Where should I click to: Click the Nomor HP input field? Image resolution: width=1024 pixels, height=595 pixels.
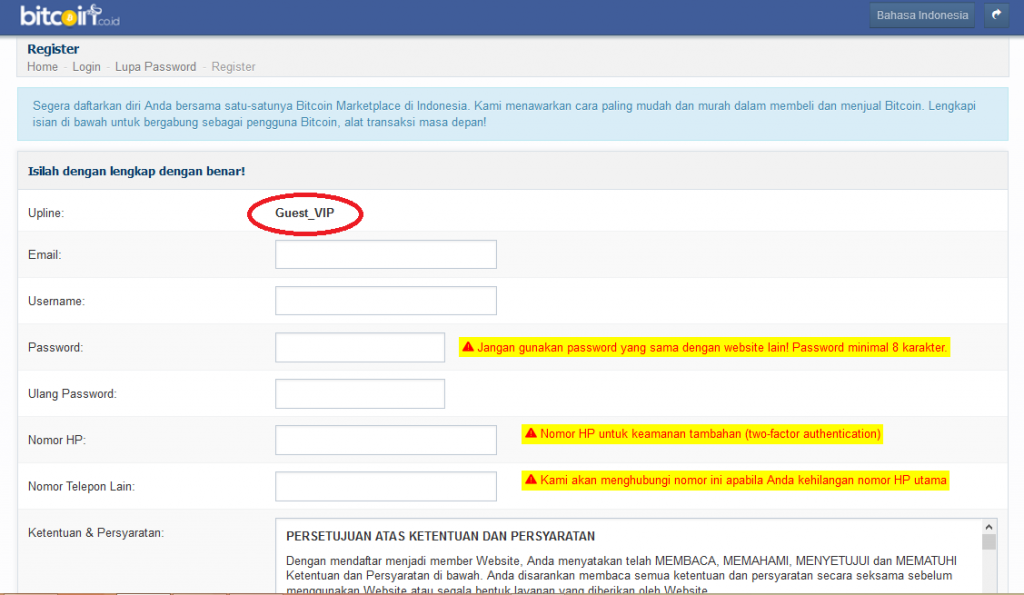coord(386,440)
